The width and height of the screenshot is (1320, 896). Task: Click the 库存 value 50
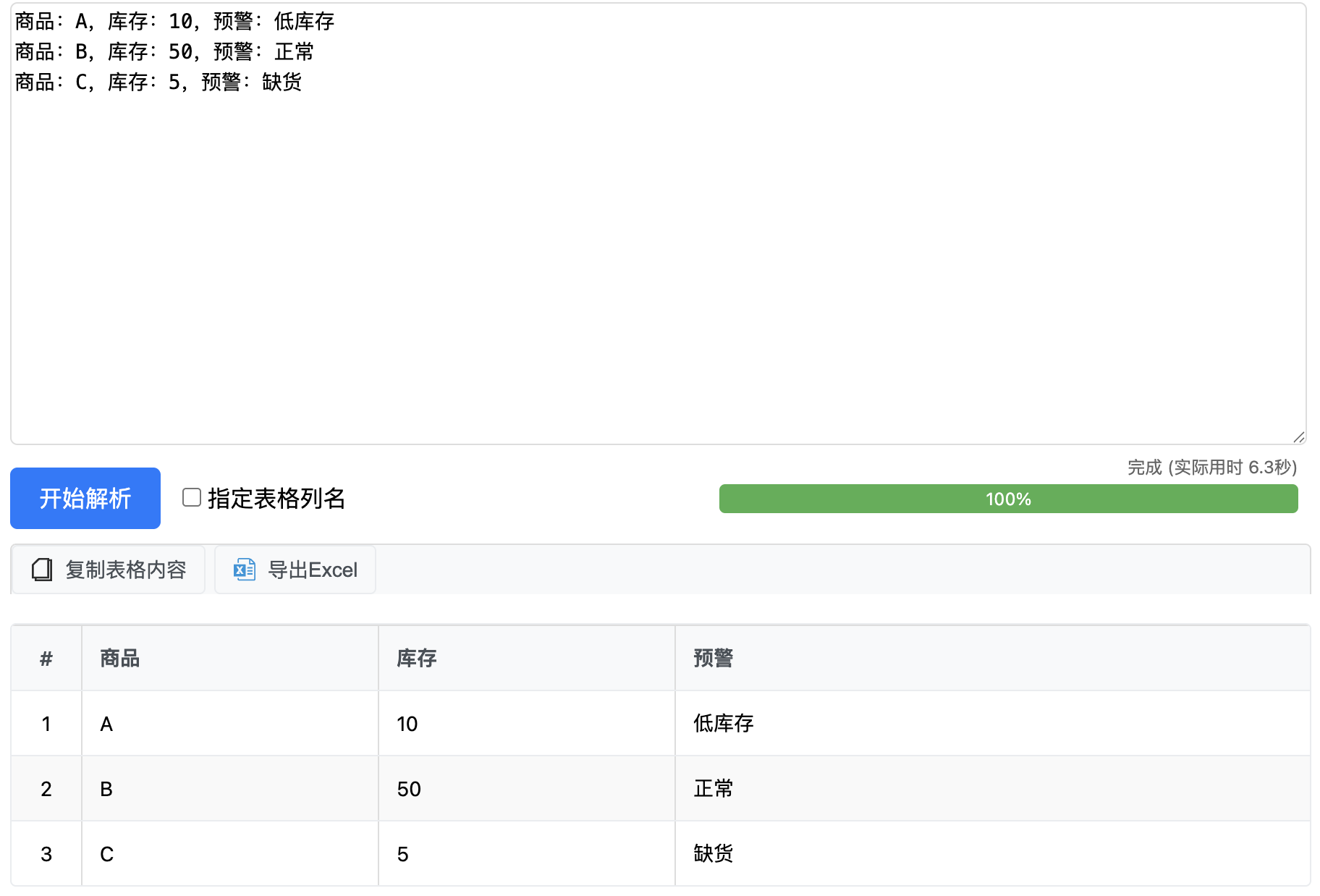click(x=527, y=788)
